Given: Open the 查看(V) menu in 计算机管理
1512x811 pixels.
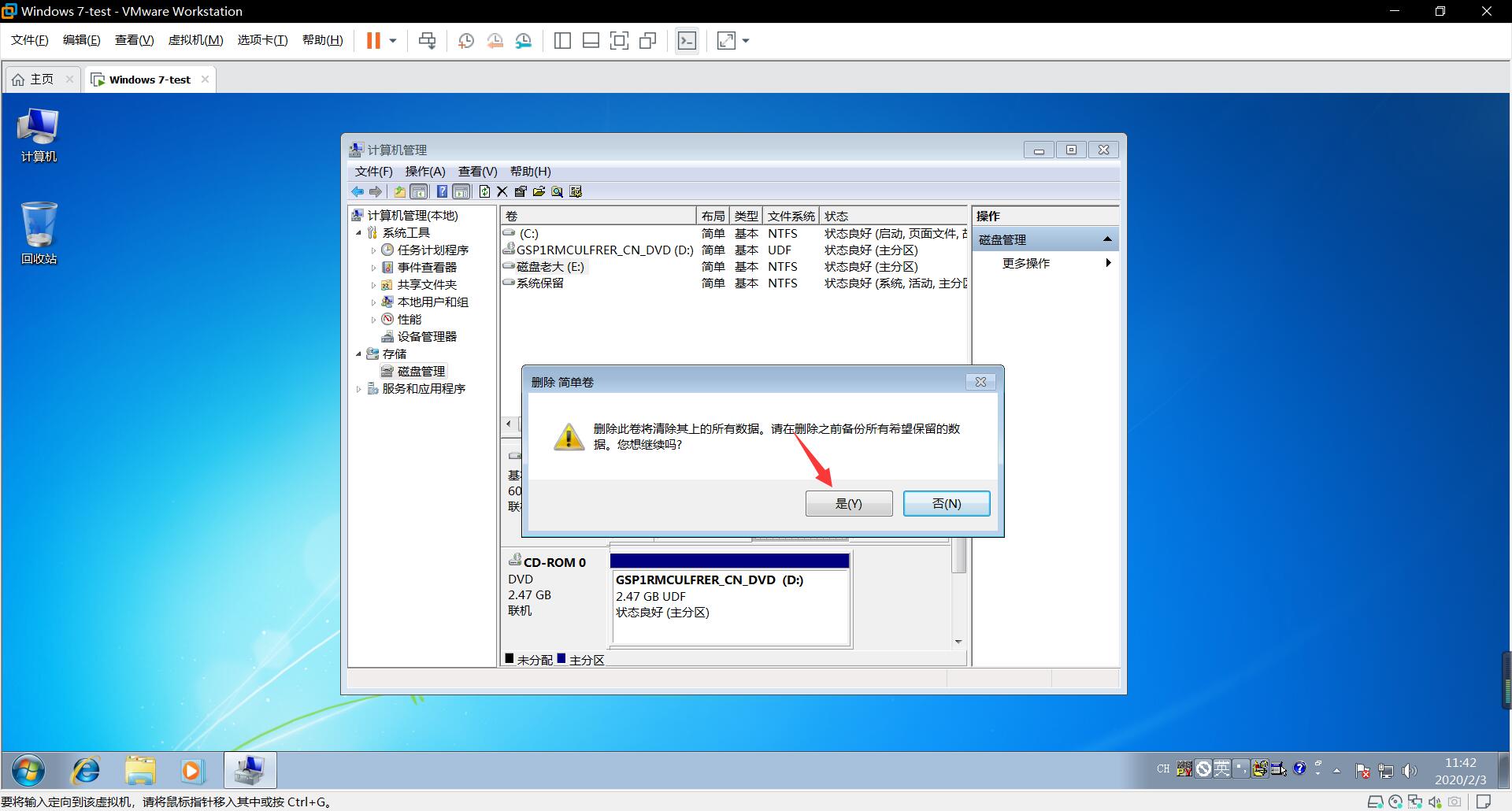Looking at the screenshot, I should [x=477, y=172].
